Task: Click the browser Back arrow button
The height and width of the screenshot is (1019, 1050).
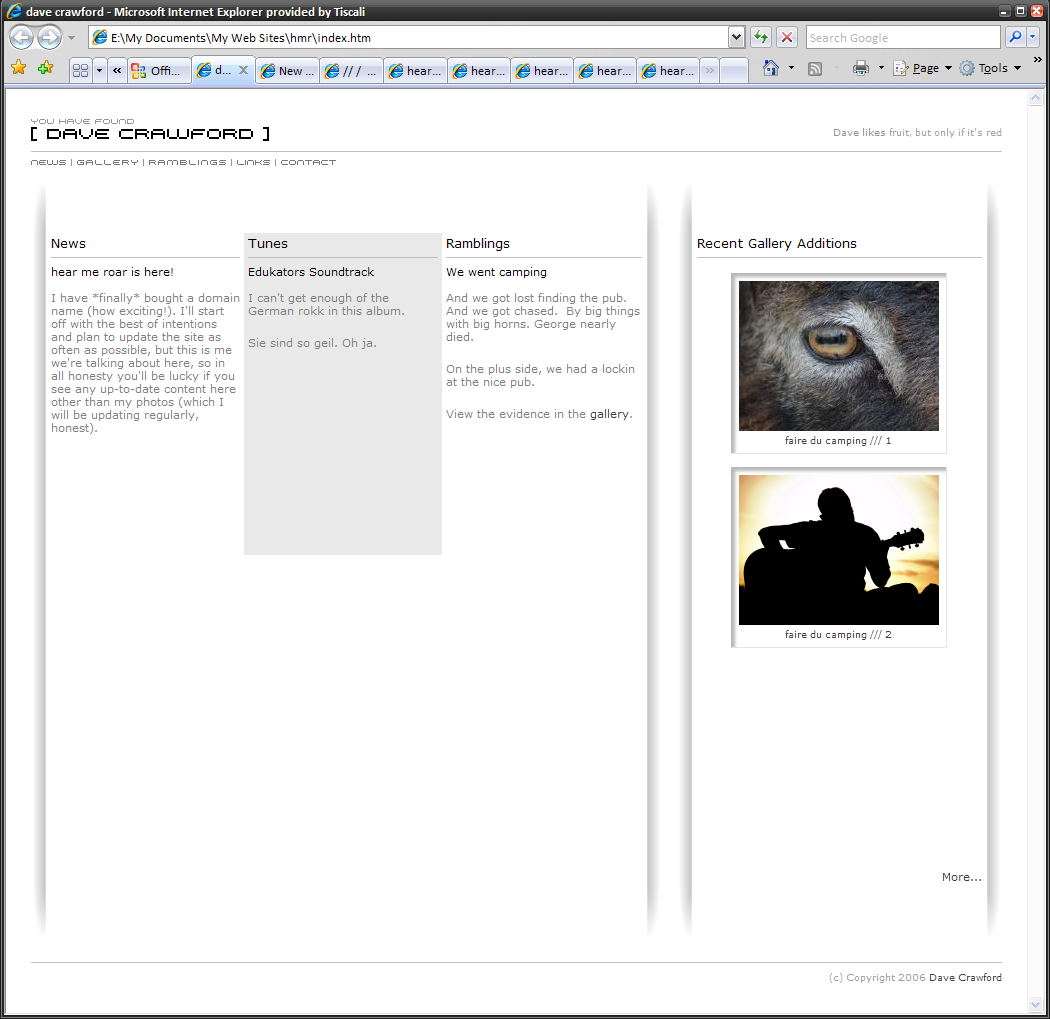Action: [22, 37]
